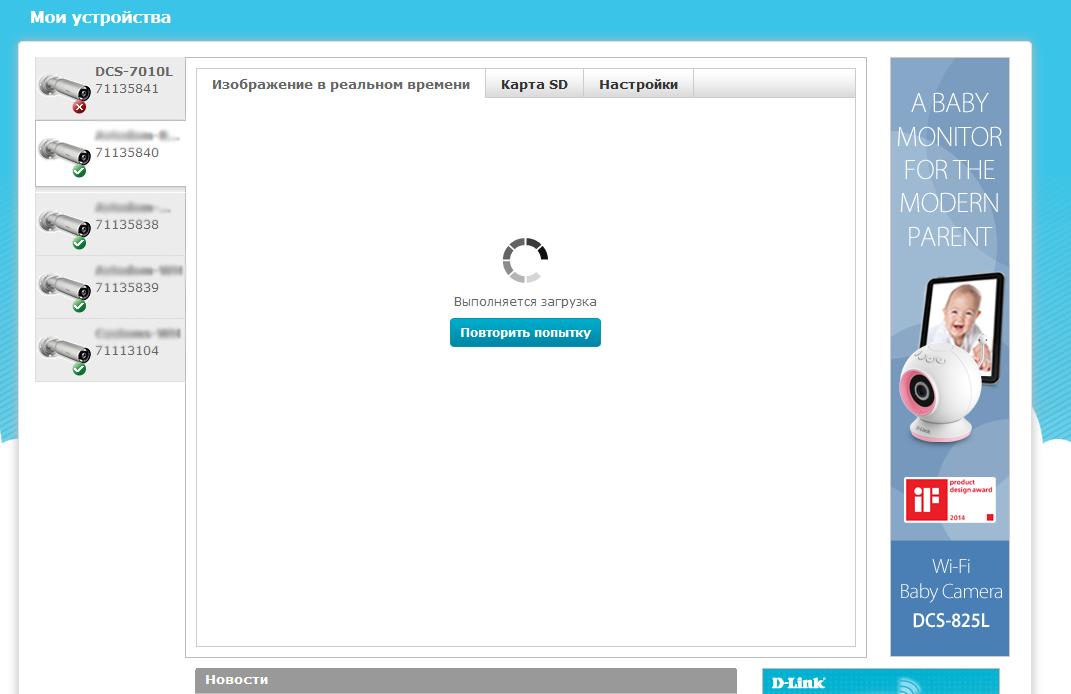Click the green online badge for 71135838
The width and height of the screenshot is (1071, 694).
point(80,243)
